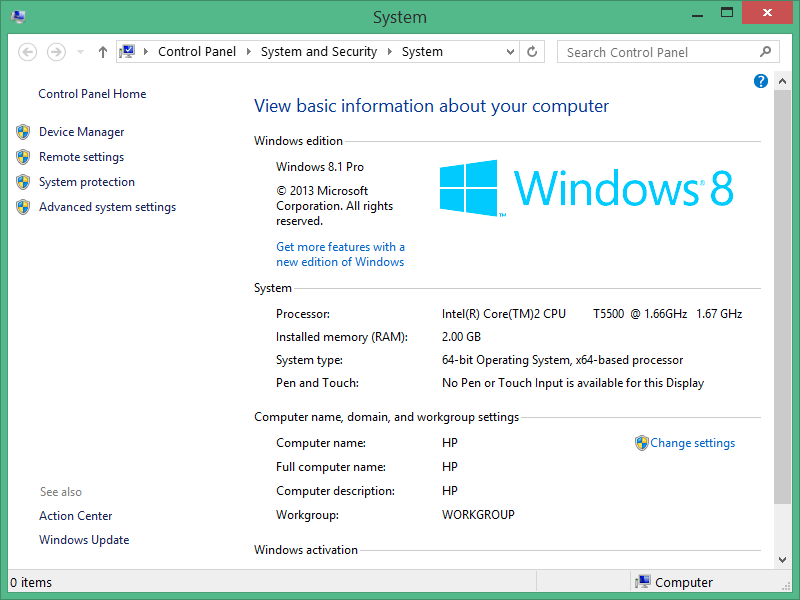This screenshot has width=800, height=600.
Task: Click the scrollbar up arrow
Action: tap(782, 81)
